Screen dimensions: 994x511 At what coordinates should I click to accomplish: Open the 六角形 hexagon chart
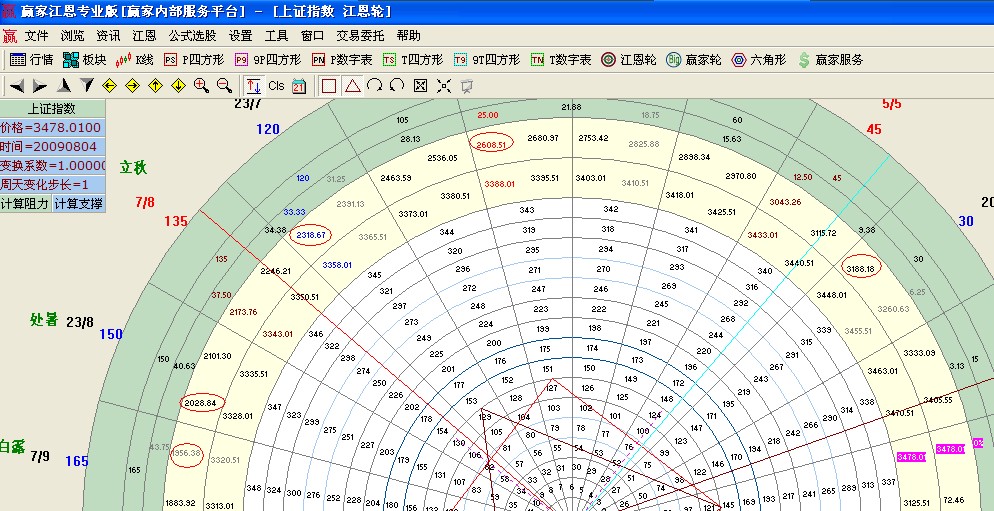760,60
